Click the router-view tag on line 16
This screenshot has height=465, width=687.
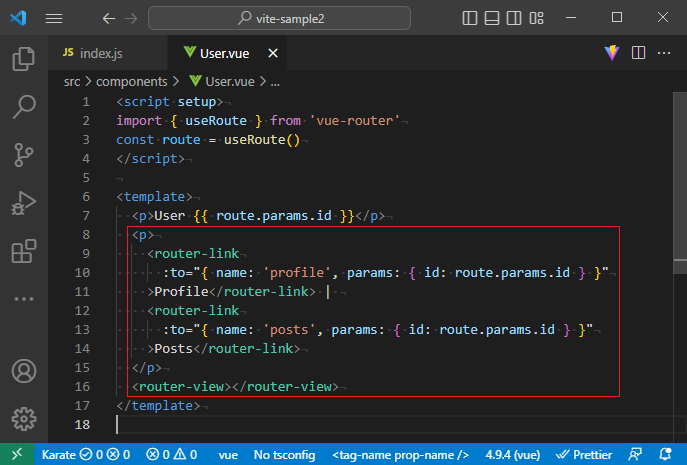coord(235,387)
